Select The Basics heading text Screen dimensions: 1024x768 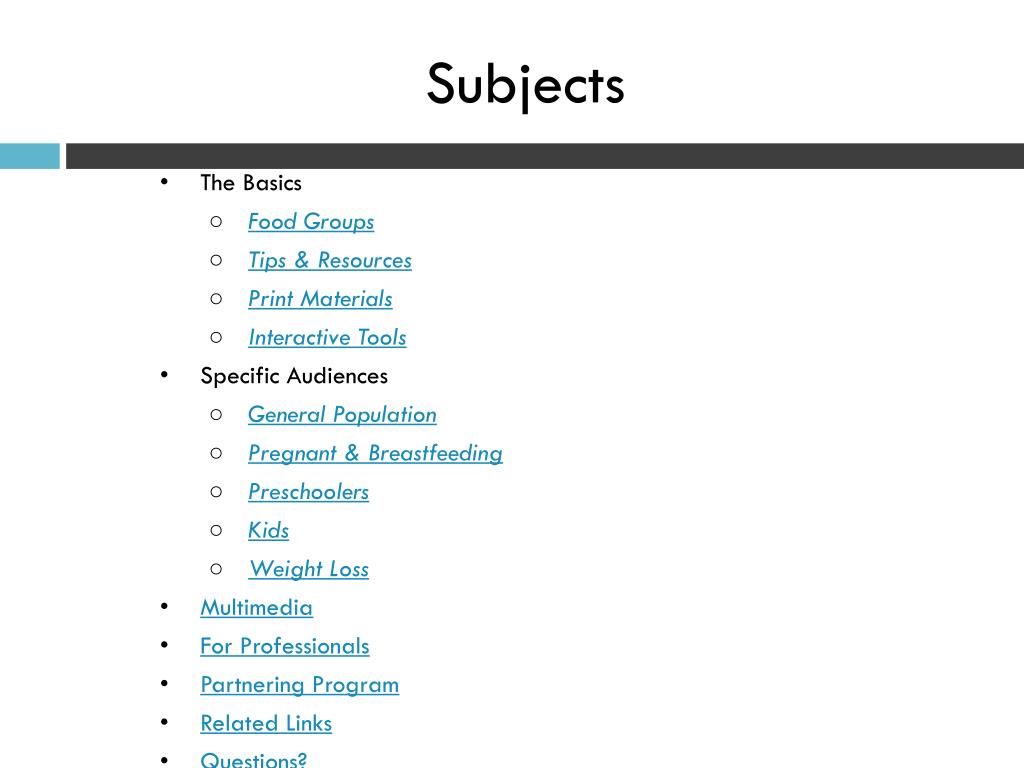pyautogui.click(x=251, y=183)
